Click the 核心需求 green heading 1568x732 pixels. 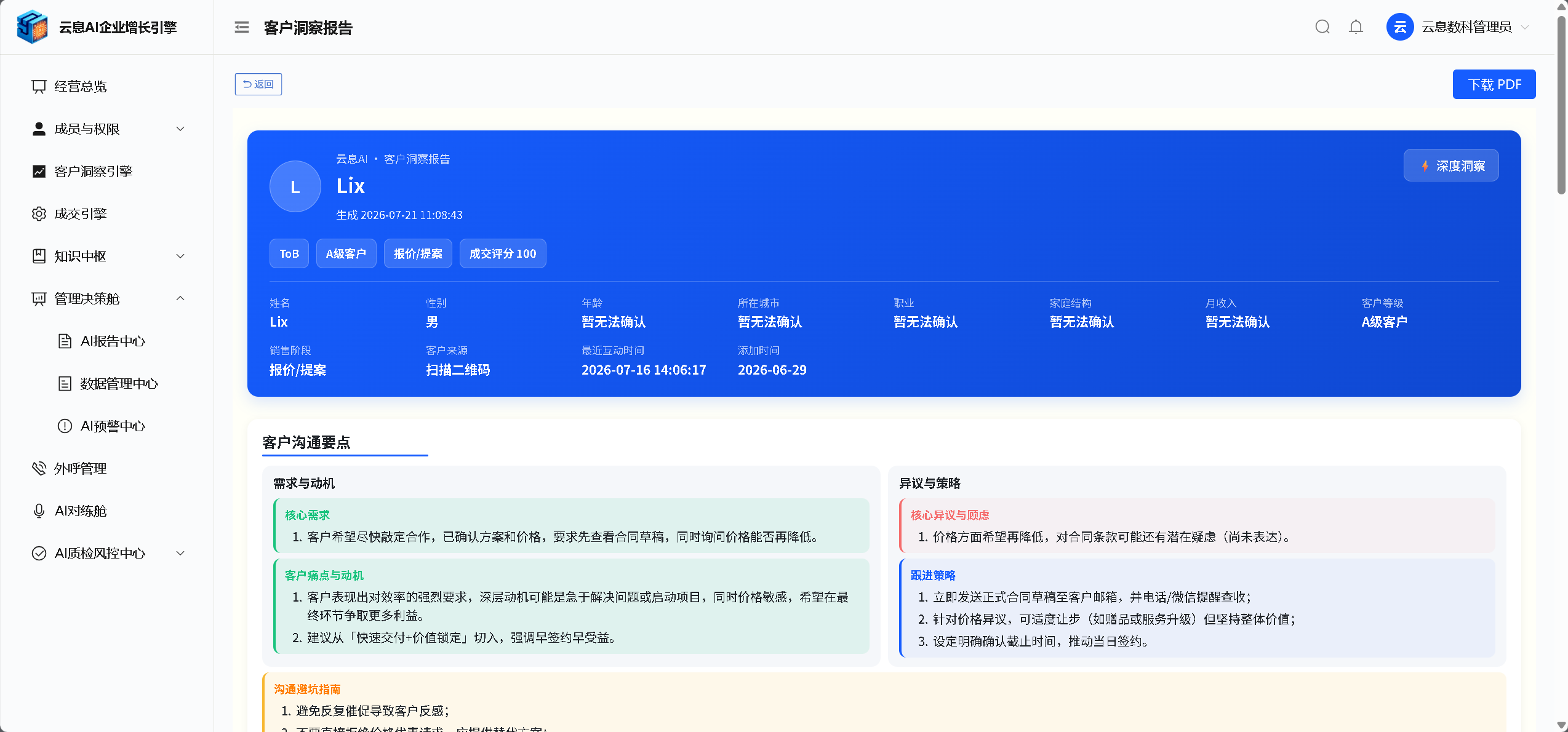(x=307, y=515)
